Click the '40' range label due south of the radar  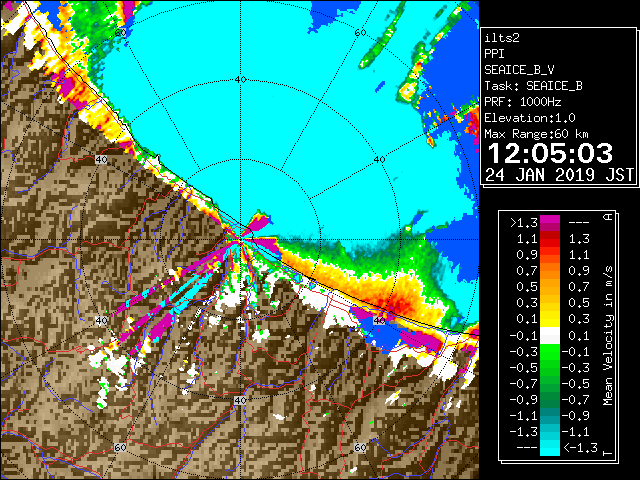tap(240, 400)
